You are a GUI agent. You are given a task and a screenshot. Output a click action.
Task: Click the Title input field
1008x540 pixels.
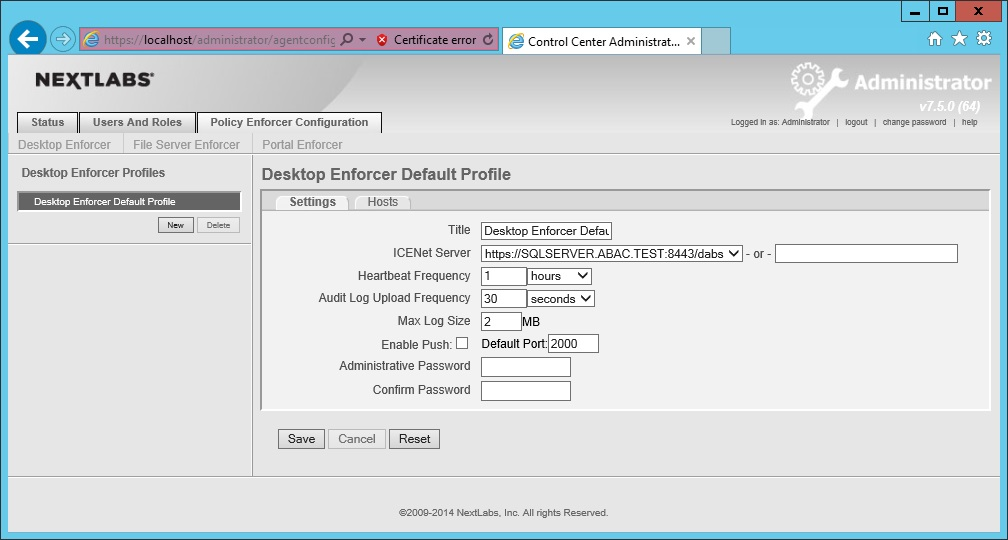point(546,231)
